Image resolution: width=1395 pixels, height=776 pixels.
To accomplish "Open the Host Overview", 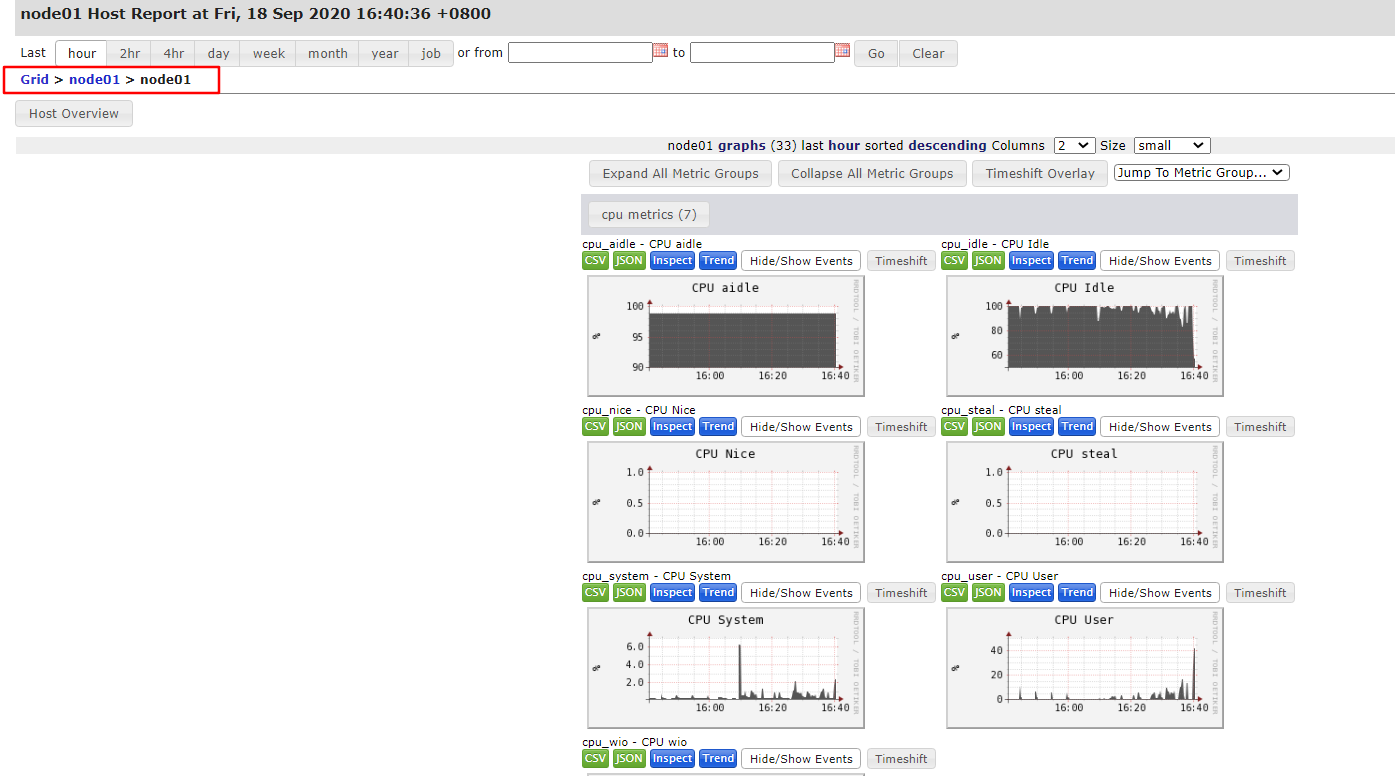I will click(74, 114).
